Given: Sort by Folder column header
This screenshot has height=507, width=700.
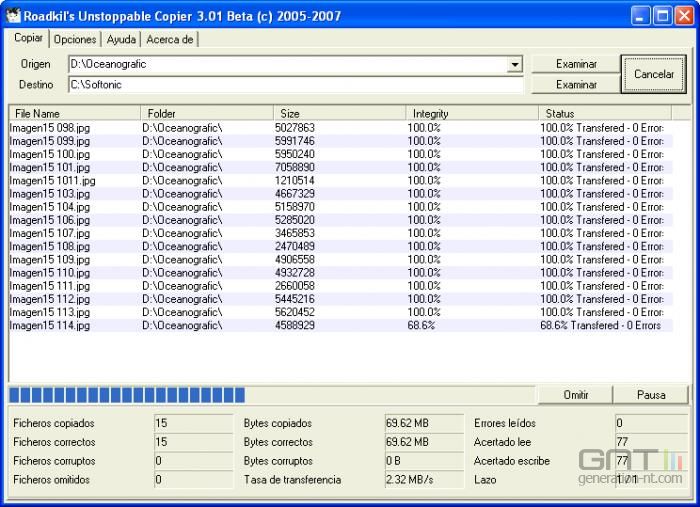Looking at the screenshot, I should 207,113.
